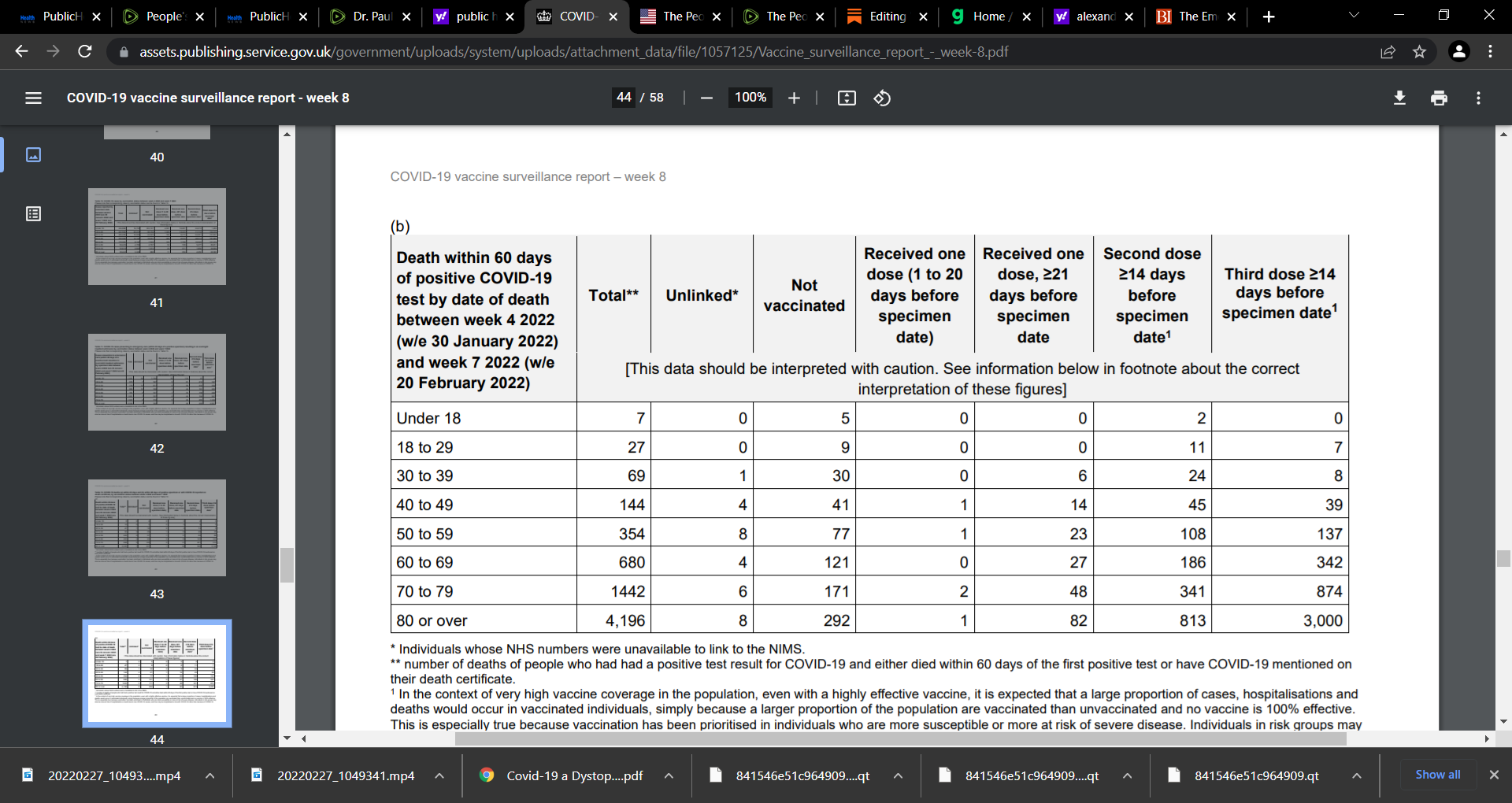
Task: Select page 42 thumbnail
Action: click(157, 382)
